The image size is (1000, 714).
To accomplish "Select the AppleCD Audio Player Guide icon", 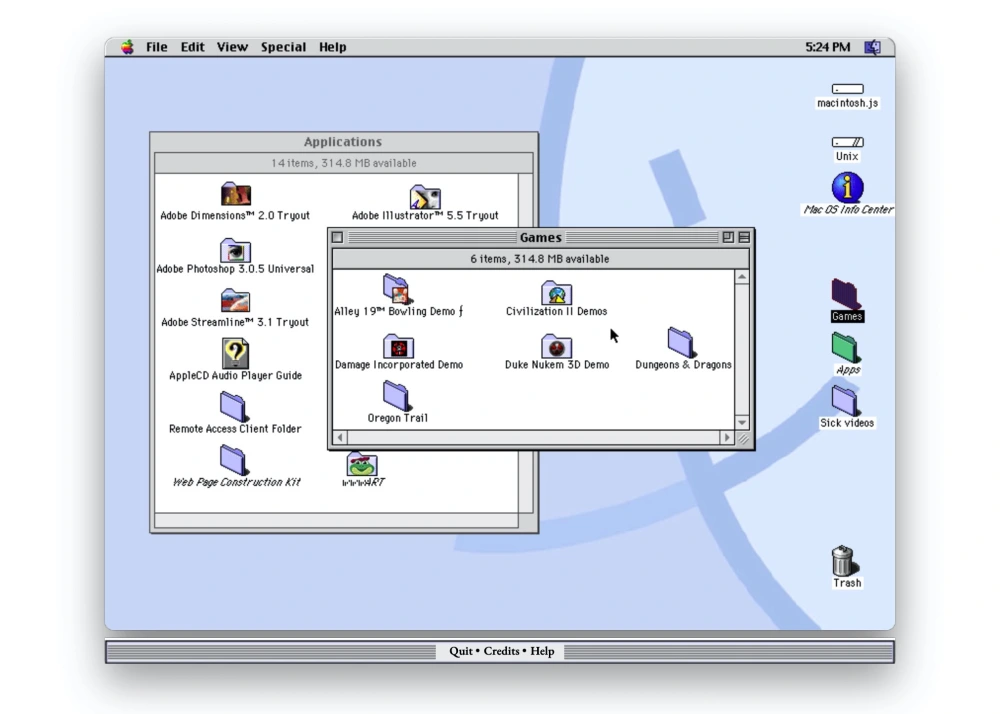I will [235, 353].
